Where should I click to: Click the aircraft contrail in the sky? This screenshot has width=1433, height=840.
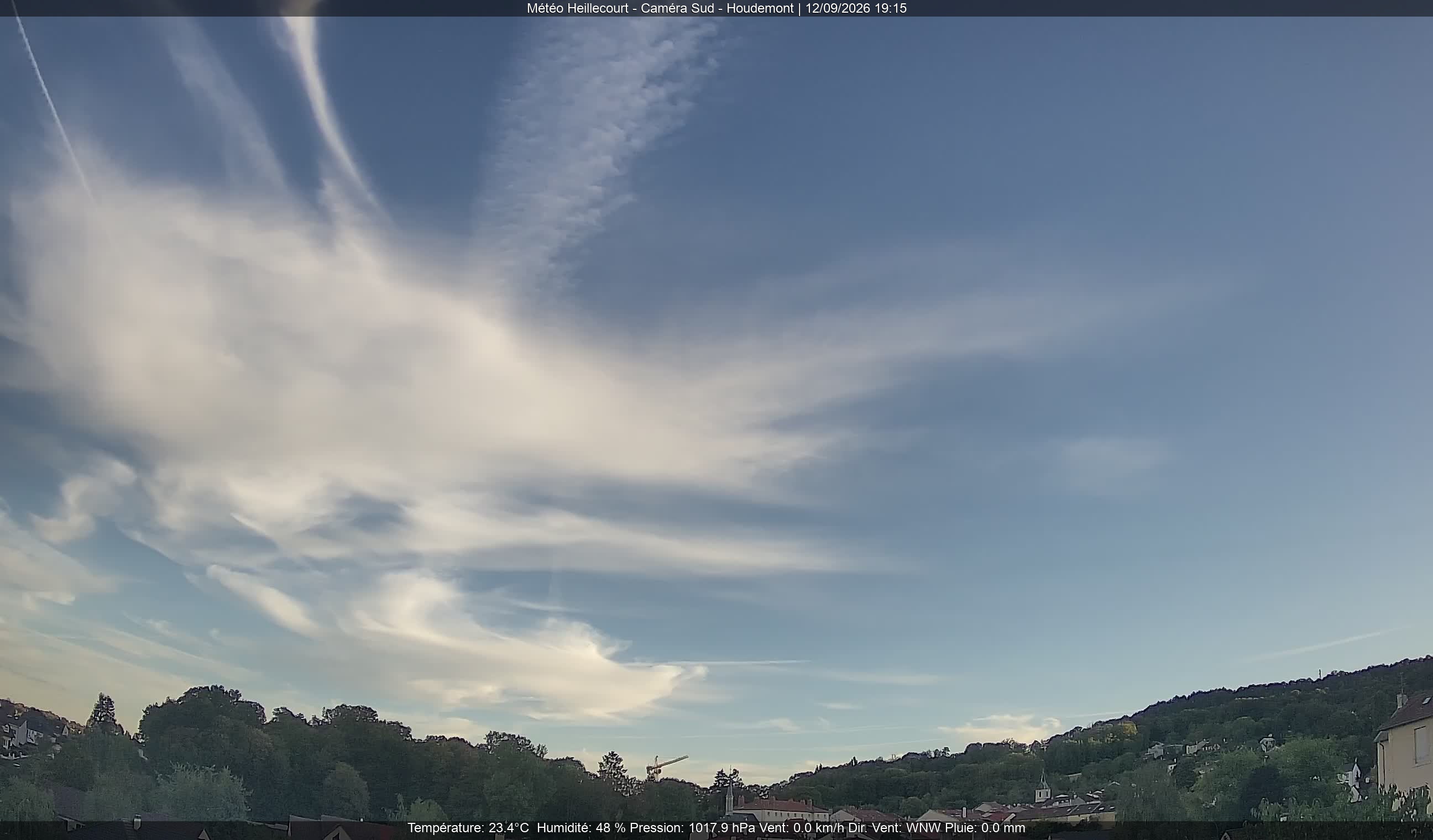(x=53, y=102)
